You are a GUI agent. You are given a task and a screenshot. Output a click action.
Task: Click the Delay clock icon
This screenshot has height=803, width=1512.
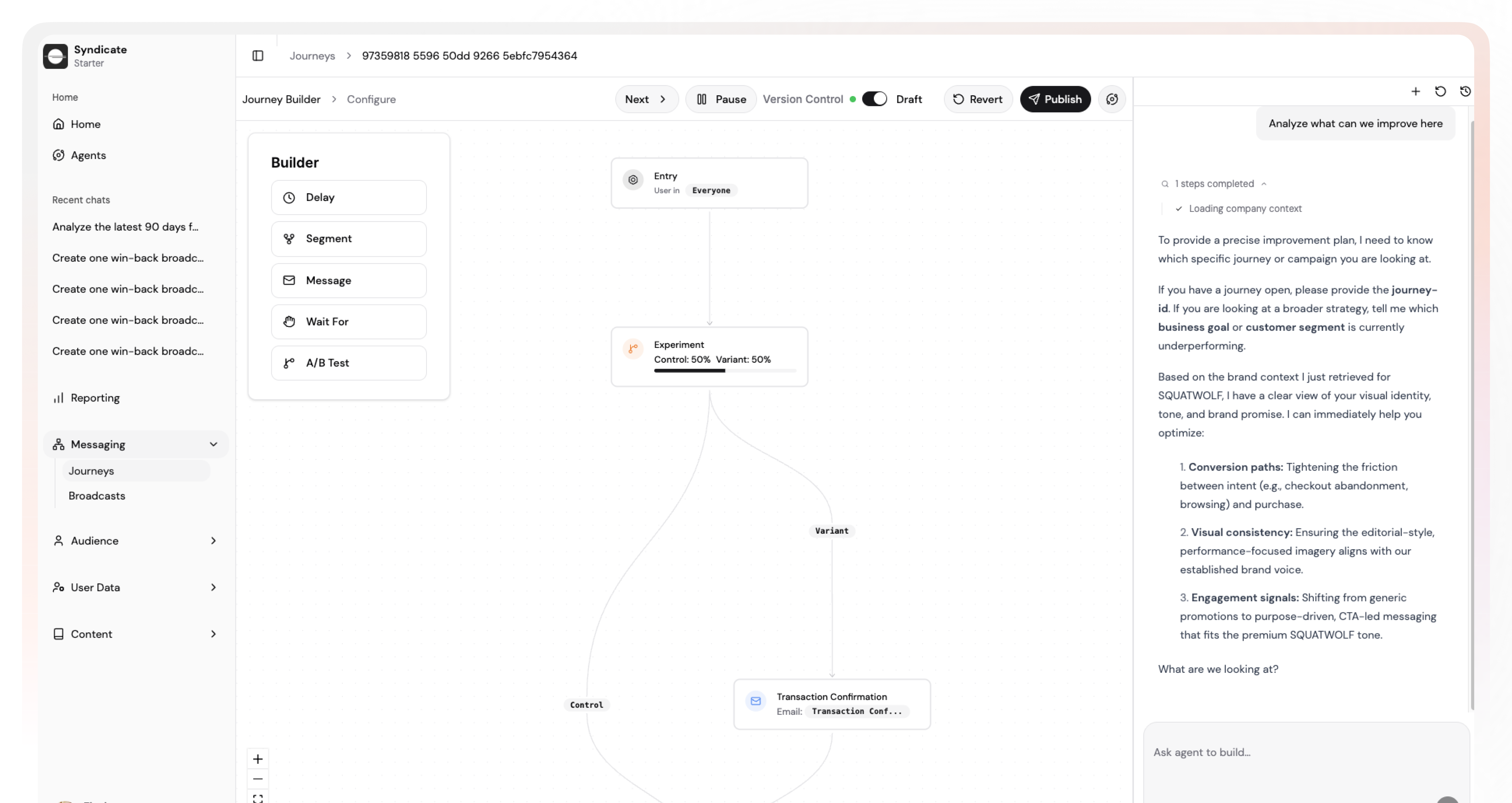point(289,197)
